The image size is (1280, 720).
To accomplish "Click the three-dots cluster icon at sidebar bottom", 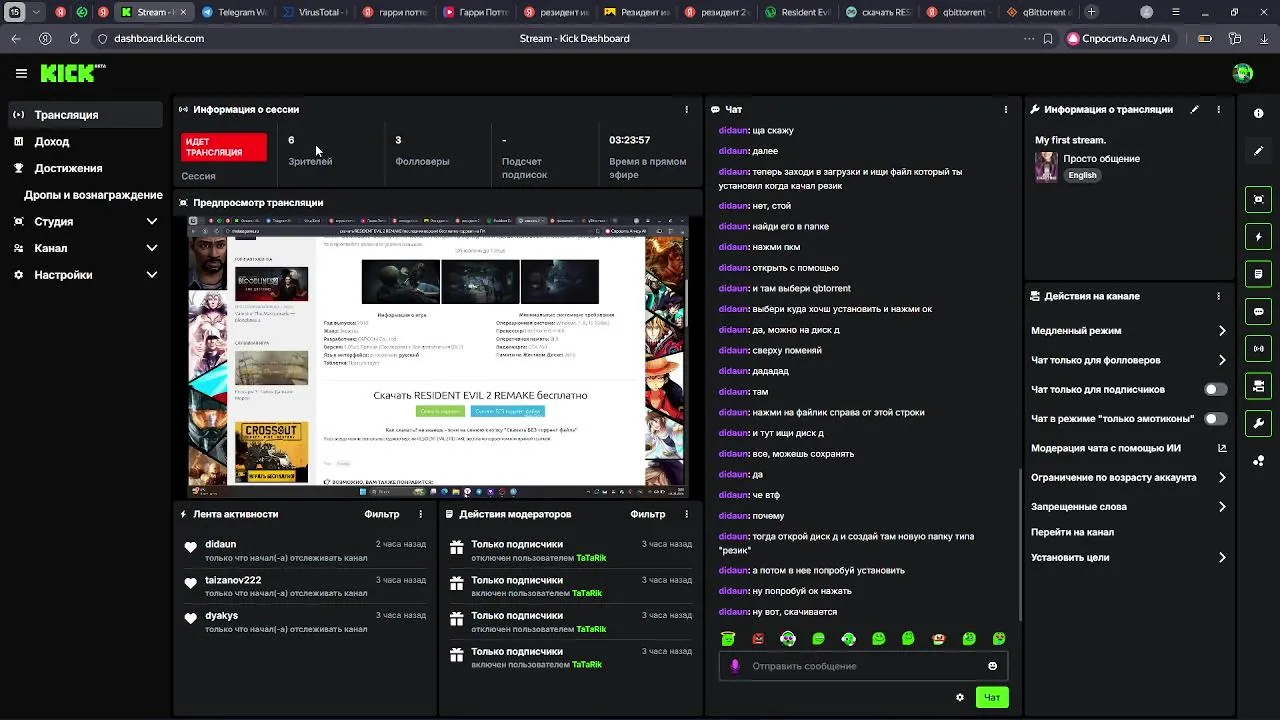I will click(x=1258, y=461).
